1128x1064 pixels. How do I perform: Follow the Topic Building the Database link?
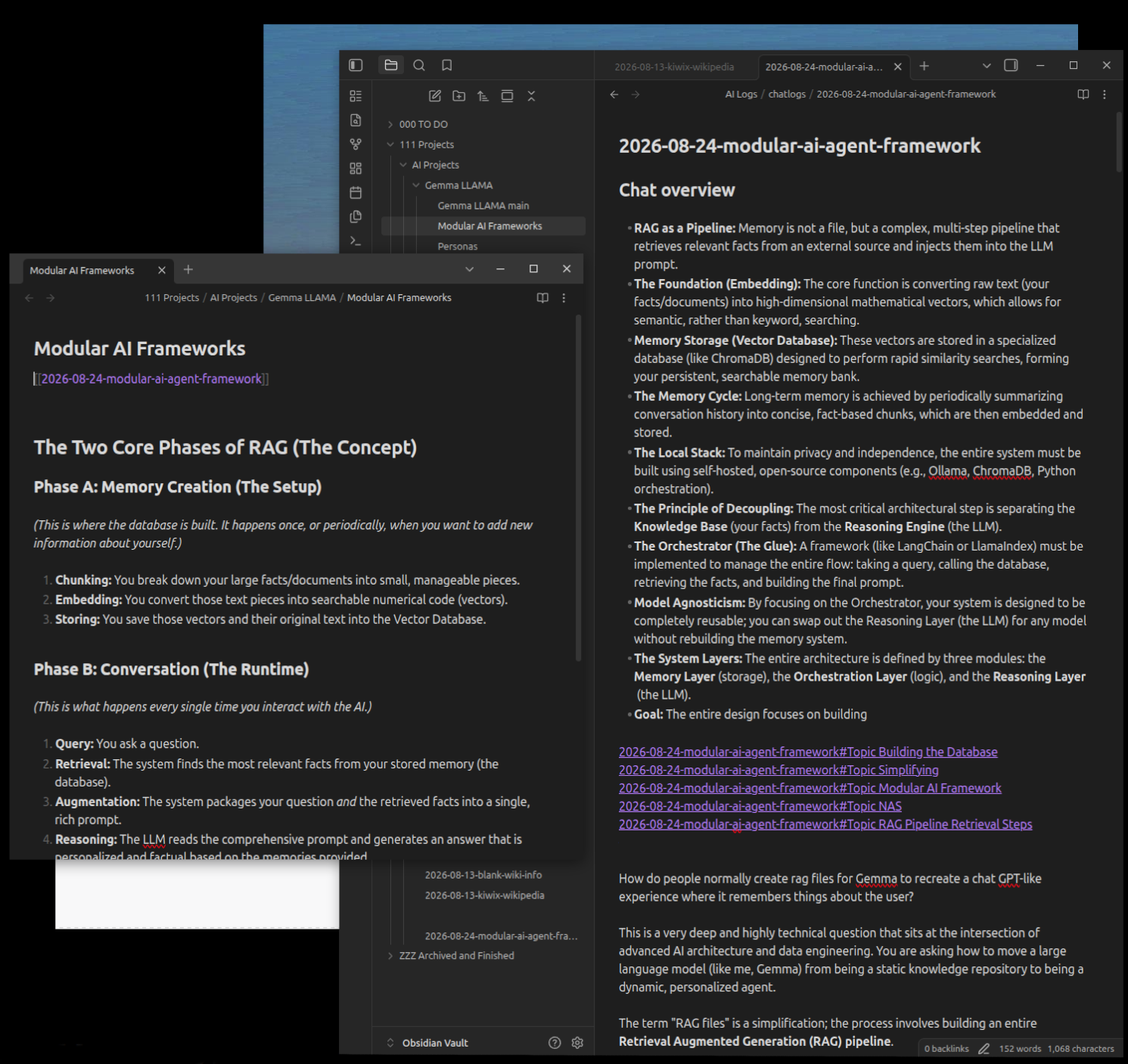pyautogui.click(x=808, y=752)
